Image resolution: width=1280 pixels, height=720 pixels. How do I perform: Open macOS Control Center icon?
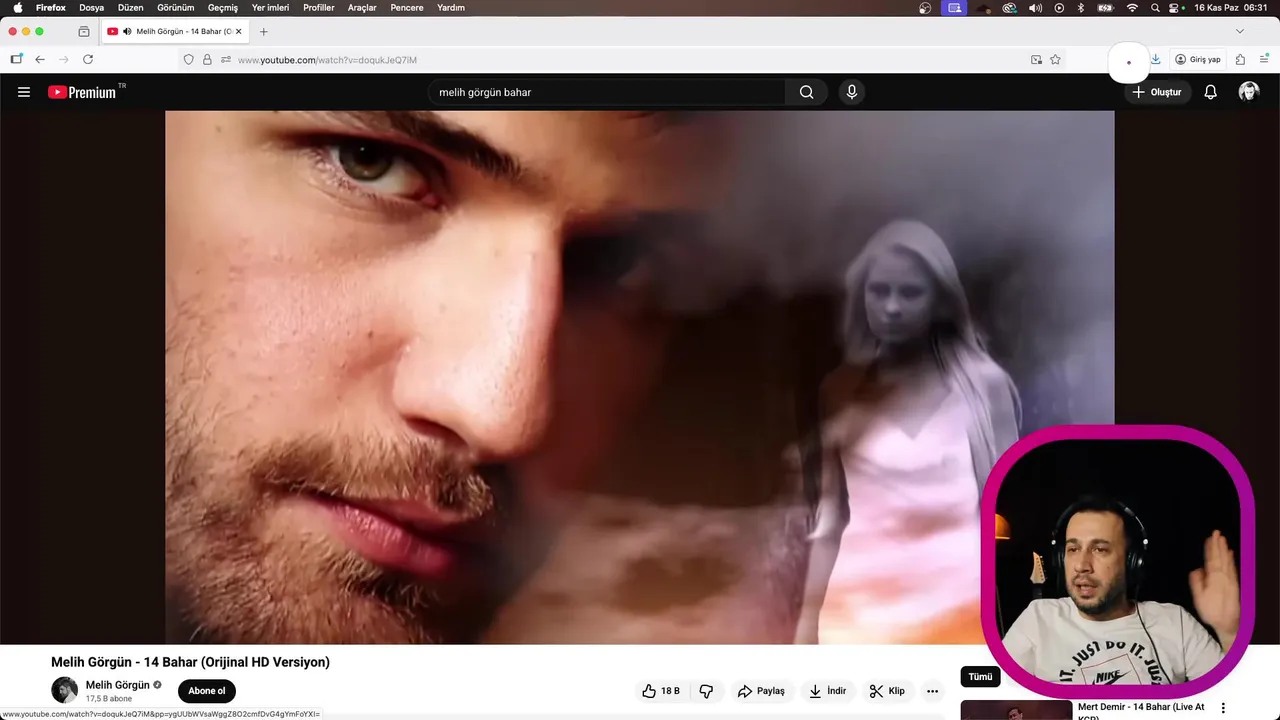point(1175,8)
